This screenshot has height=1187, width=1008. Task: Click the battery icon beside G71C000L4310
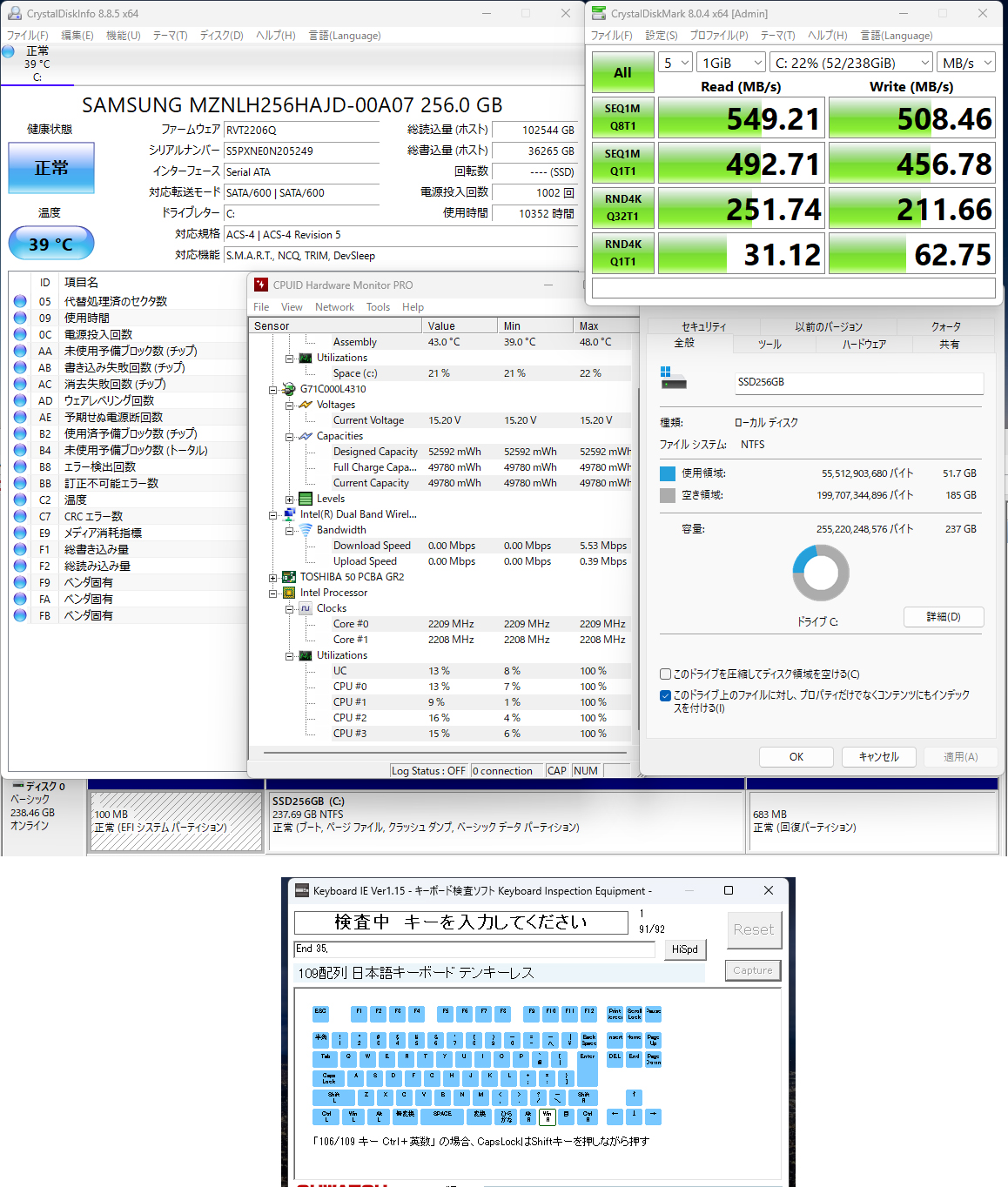point(289,389)
